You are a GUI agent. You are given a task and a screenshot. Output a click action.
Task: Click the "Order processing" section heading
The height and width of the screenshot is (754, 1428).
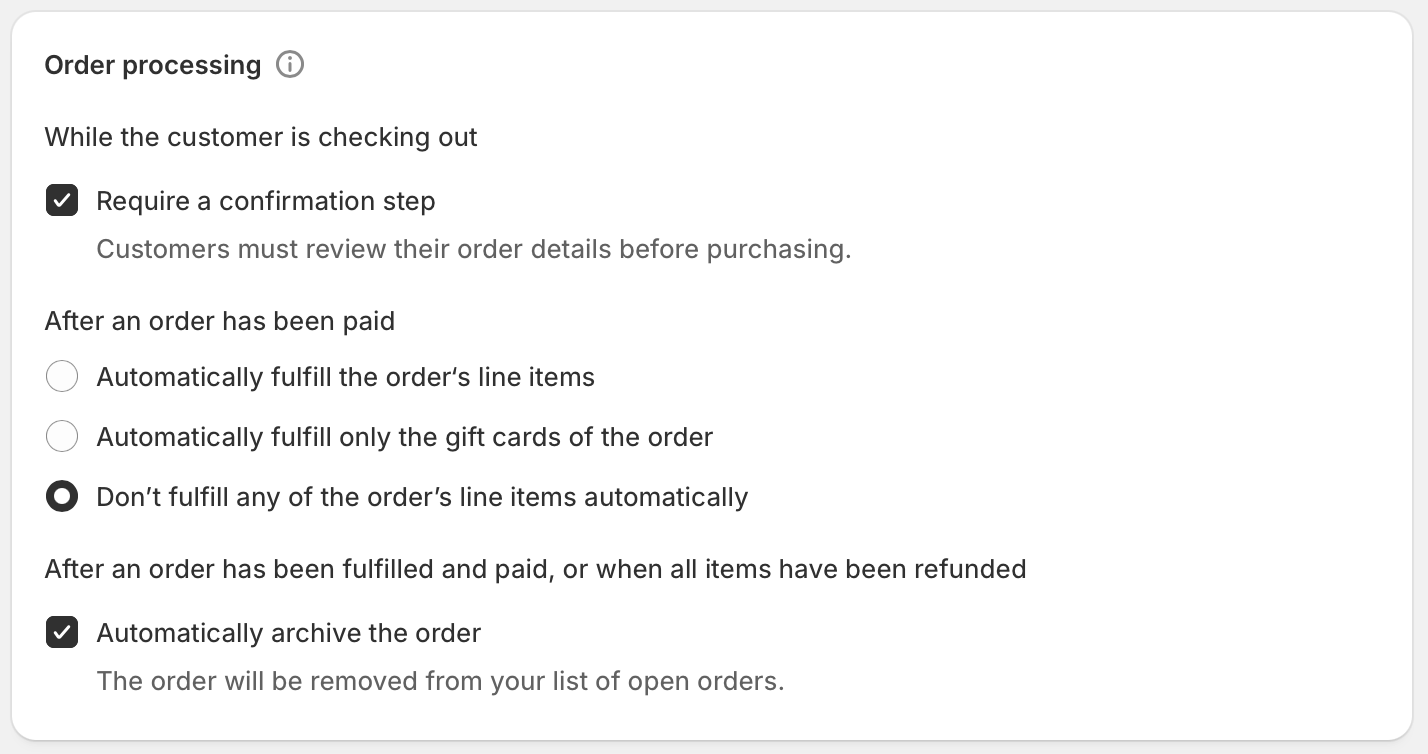point(153,65)
